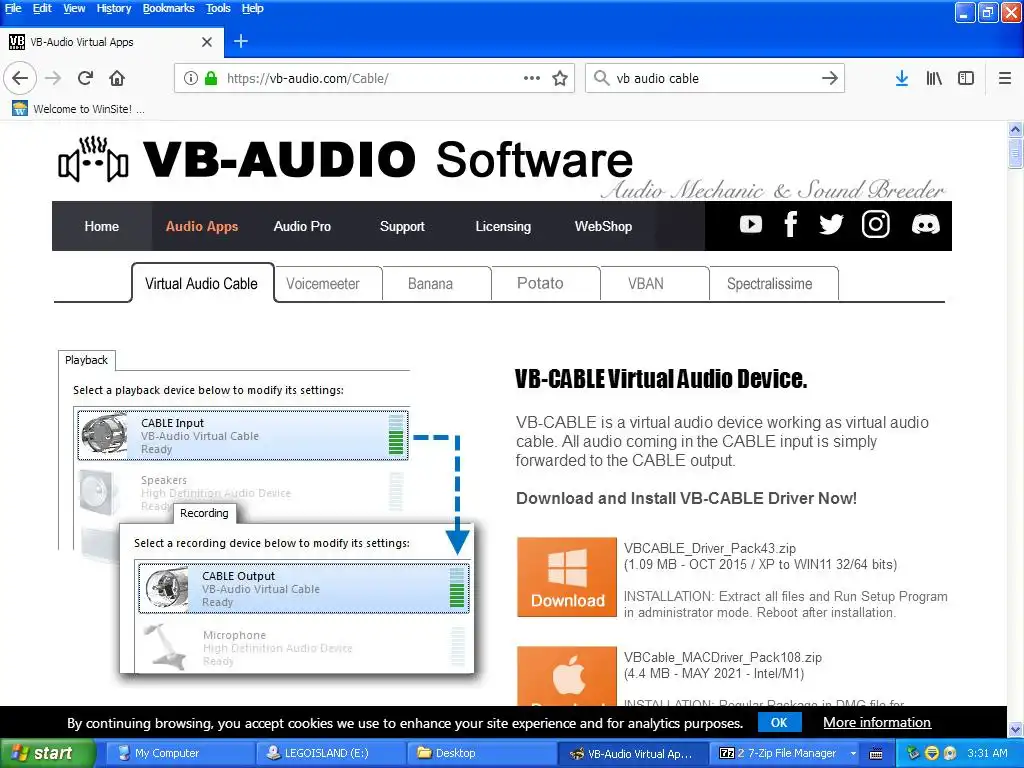Accept cookies with the OK button
The image size is (1024, 768).
pyautogui.click(x=779, y=722)
